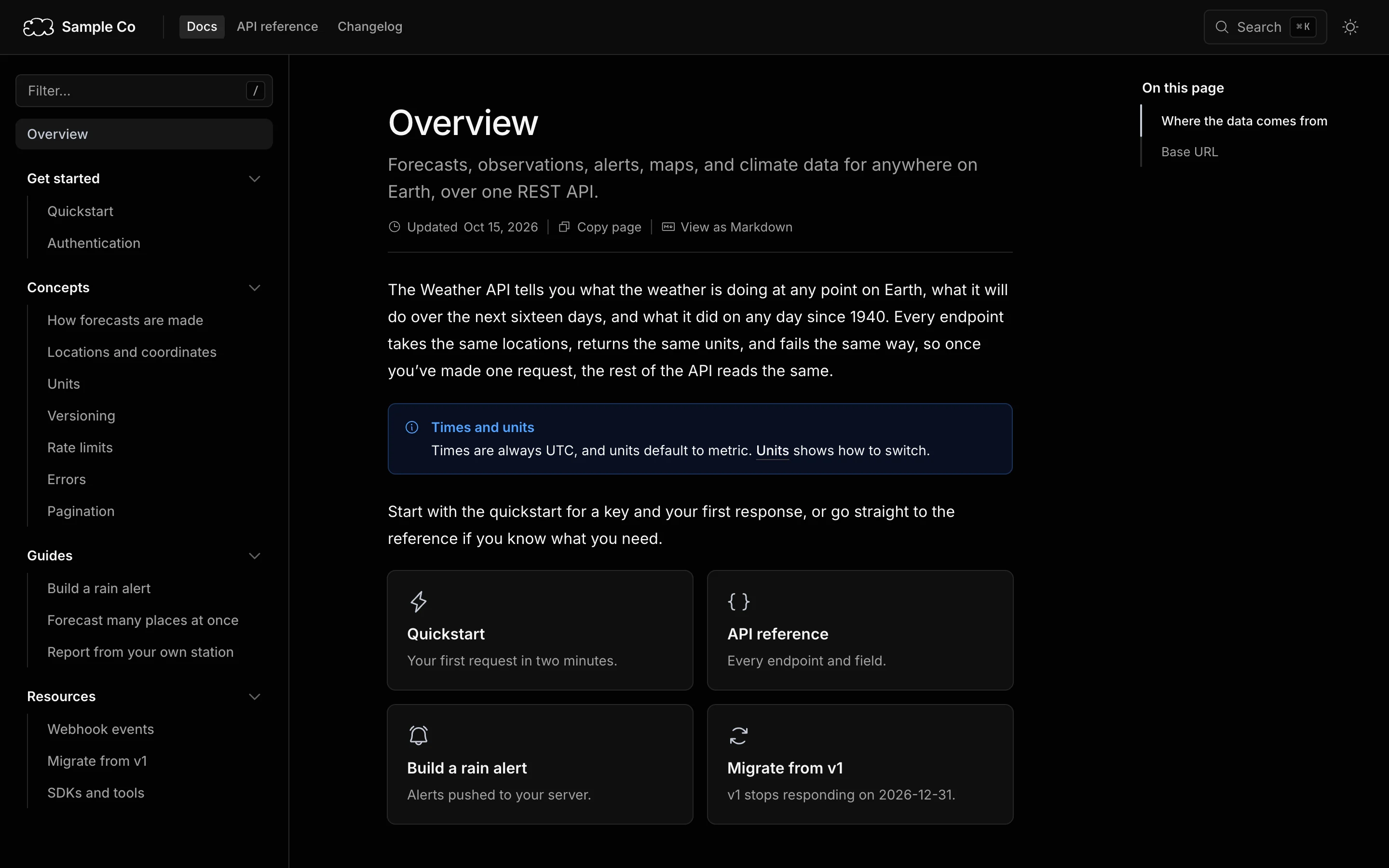Open Locations and coordinates page
This screenshot has height=868, width=1389.
(132, 352)
